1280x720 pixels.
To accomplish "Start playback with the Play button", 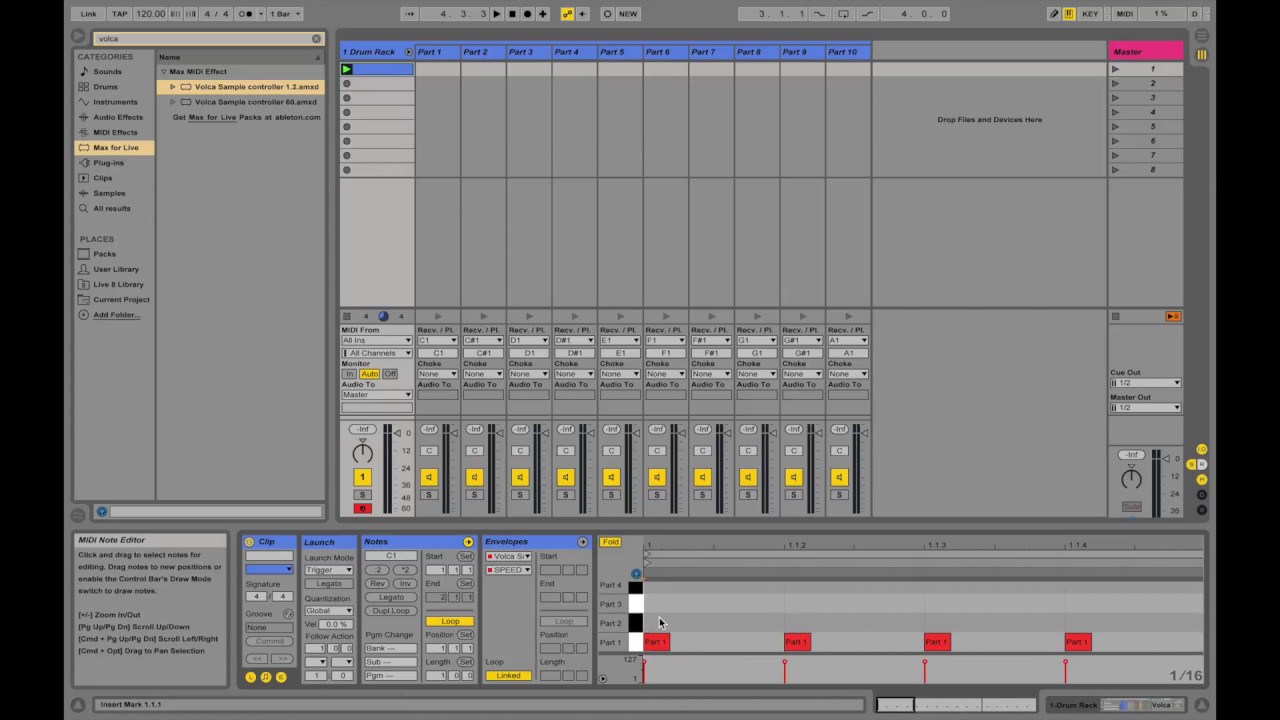I will [x=497, y=14].
